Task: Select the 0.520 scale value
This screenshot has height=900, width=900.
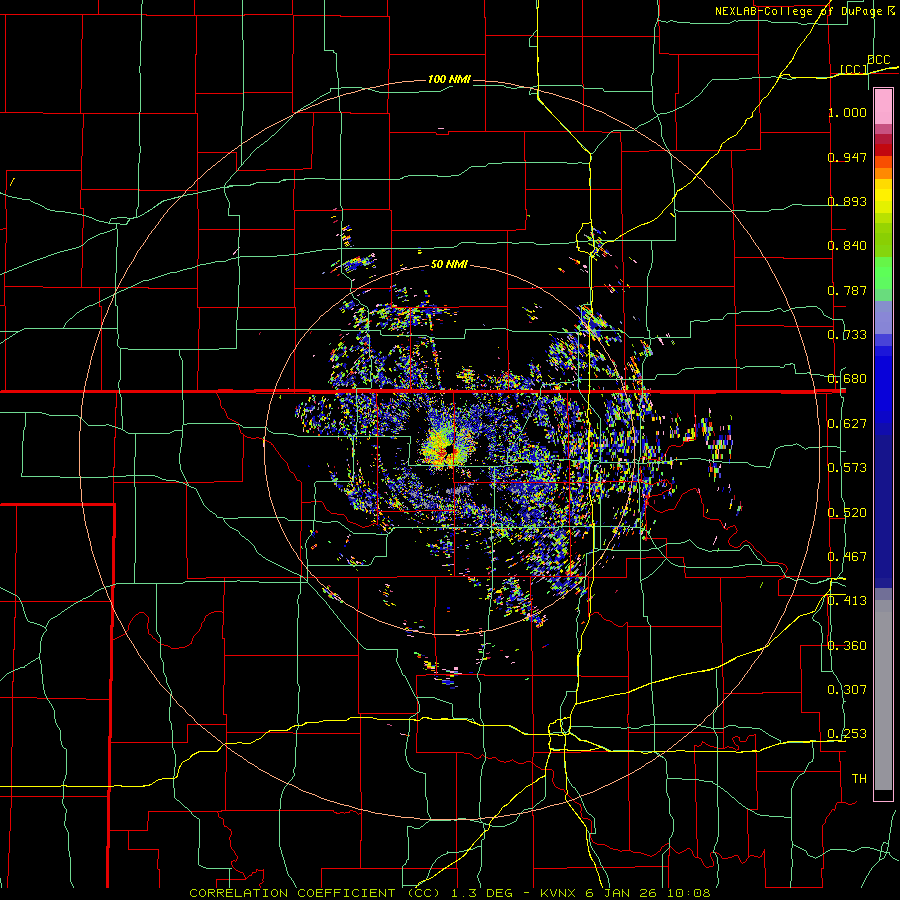Action: (847, 513)
